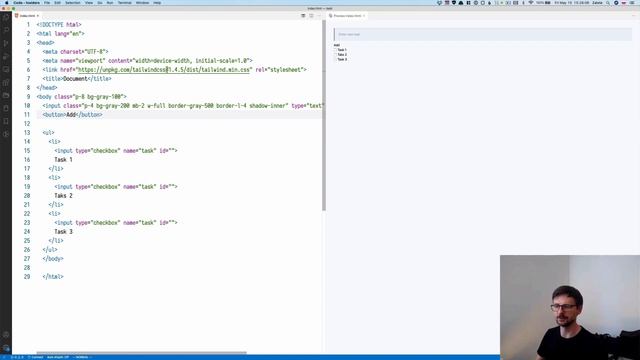Viewport: 640px width, 360px height.
Task: Click the closing </html> tag on line 29
Action: click(x=53, y=277)
